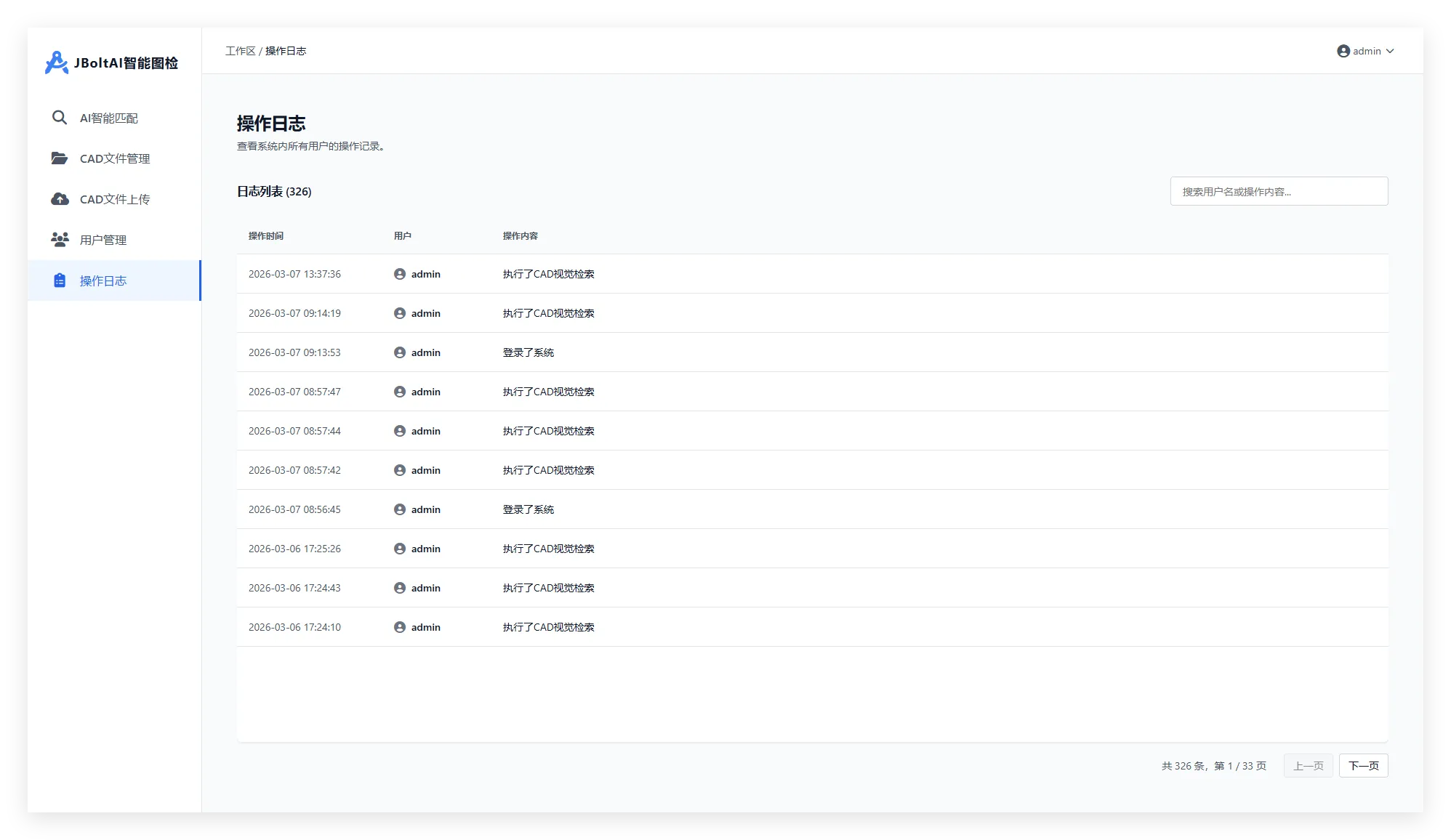Click the CAD文件管理 folder icon
The image size is (1451, 840).
(x=60, y=158)
